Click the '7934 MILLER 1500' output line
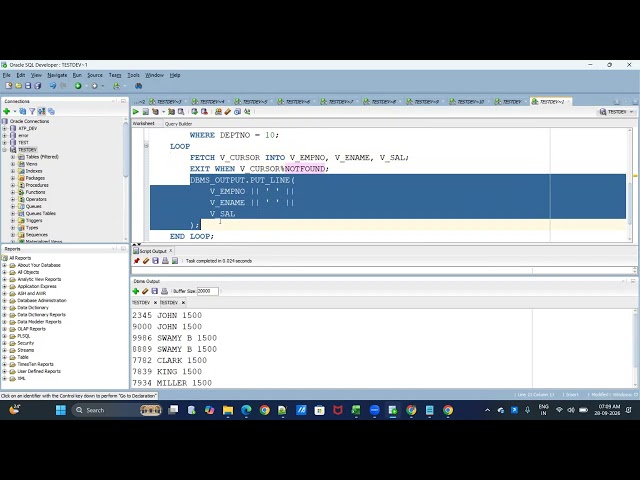The width and height of the screenshot is (640, 480). pos(172,383)
